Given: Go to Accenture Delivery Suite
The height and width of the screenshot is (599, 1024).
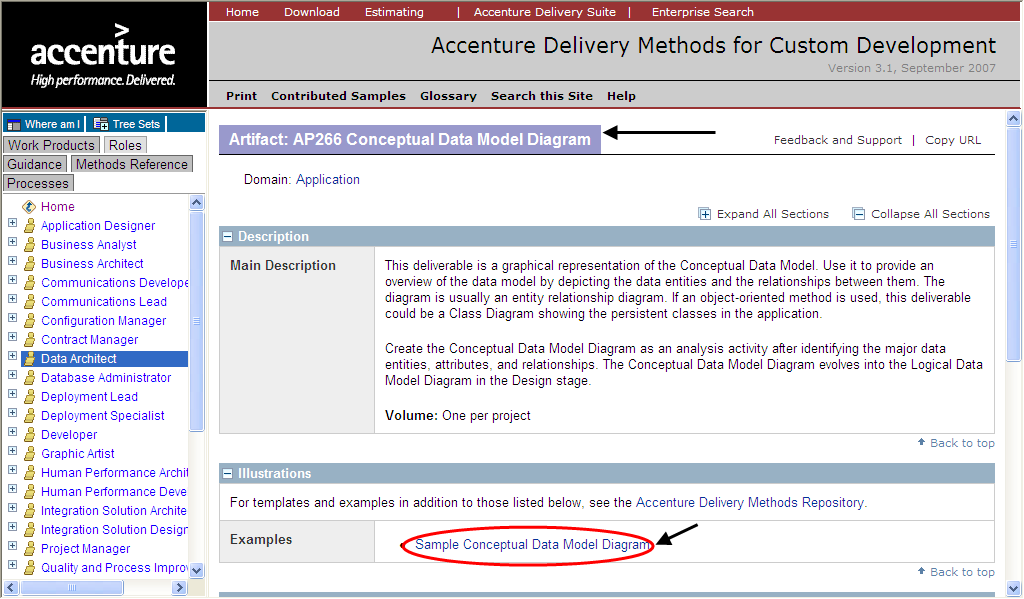Looking at the screenshot, I should (x=545, y=12).
